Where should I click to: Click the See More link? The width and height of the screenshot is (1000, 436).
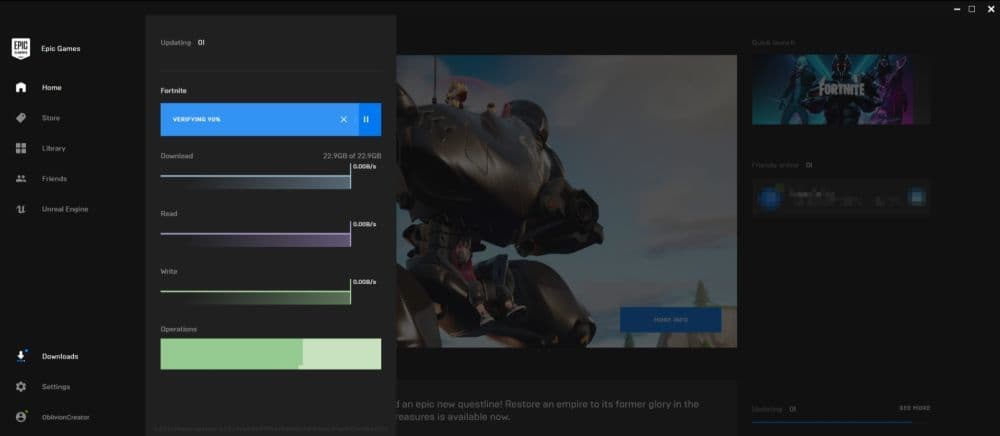[x=915, y=408]
